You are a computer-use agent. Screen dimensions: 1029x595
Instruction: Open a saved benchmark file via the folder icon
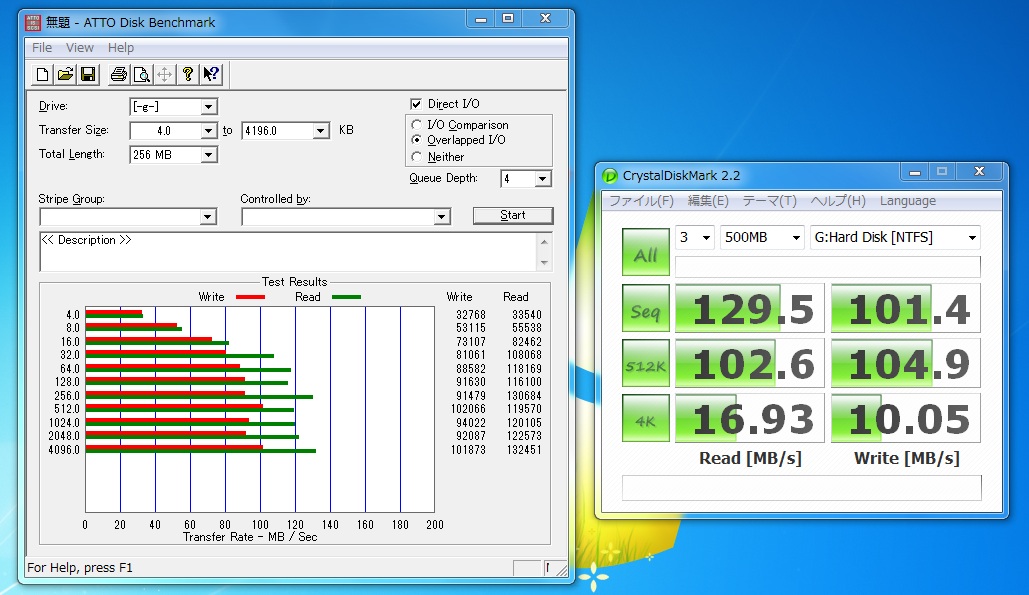click(65, 74)
